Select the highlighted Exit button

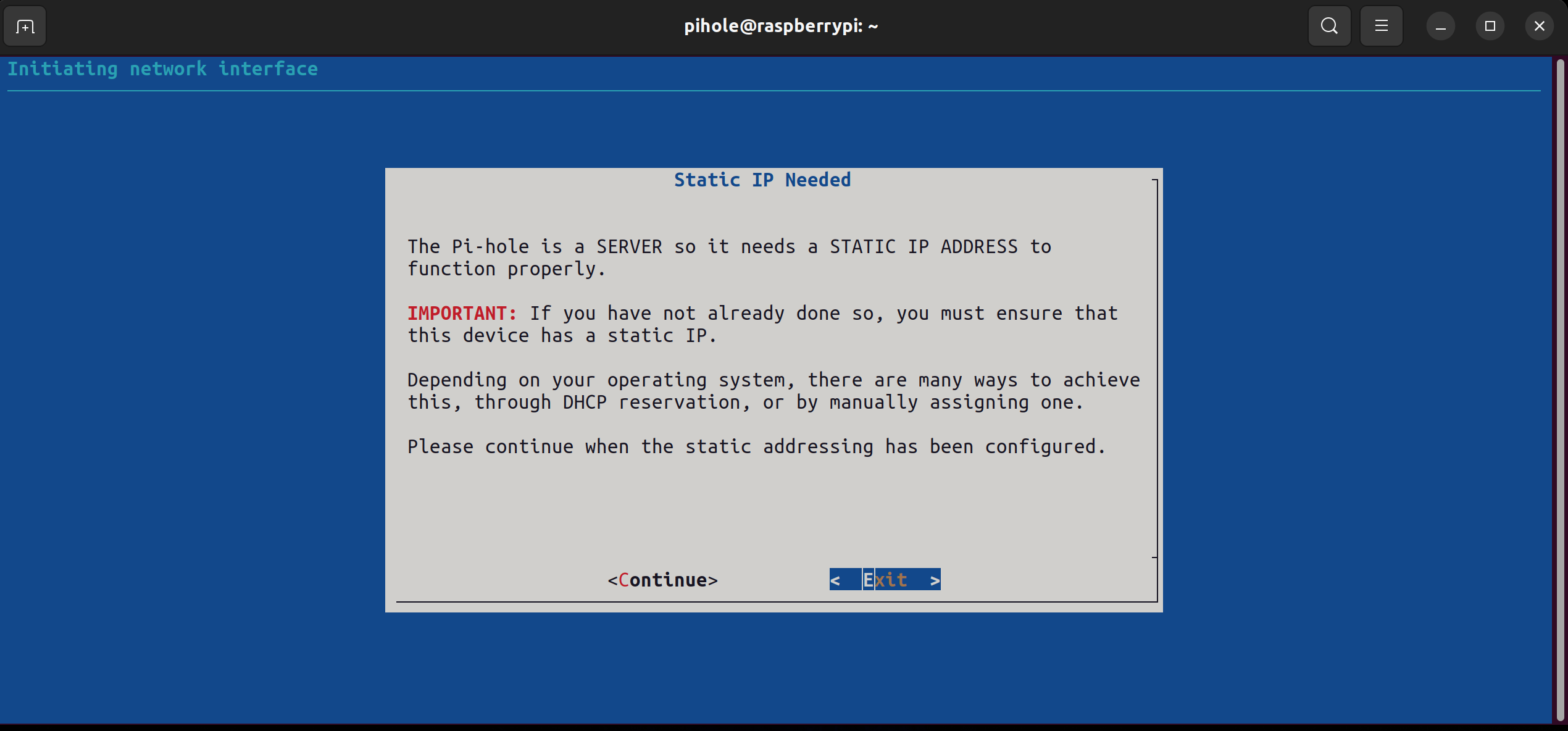click(885, 580)
